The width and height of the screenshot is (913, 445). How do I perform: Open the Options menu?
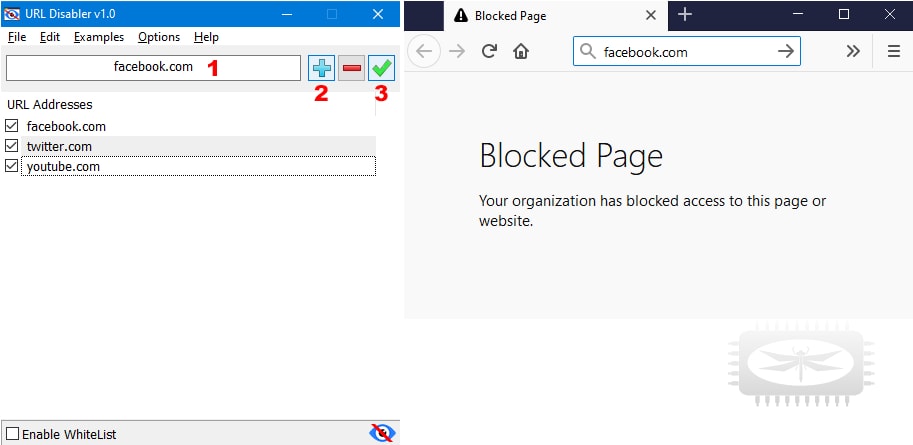point(159,37)
